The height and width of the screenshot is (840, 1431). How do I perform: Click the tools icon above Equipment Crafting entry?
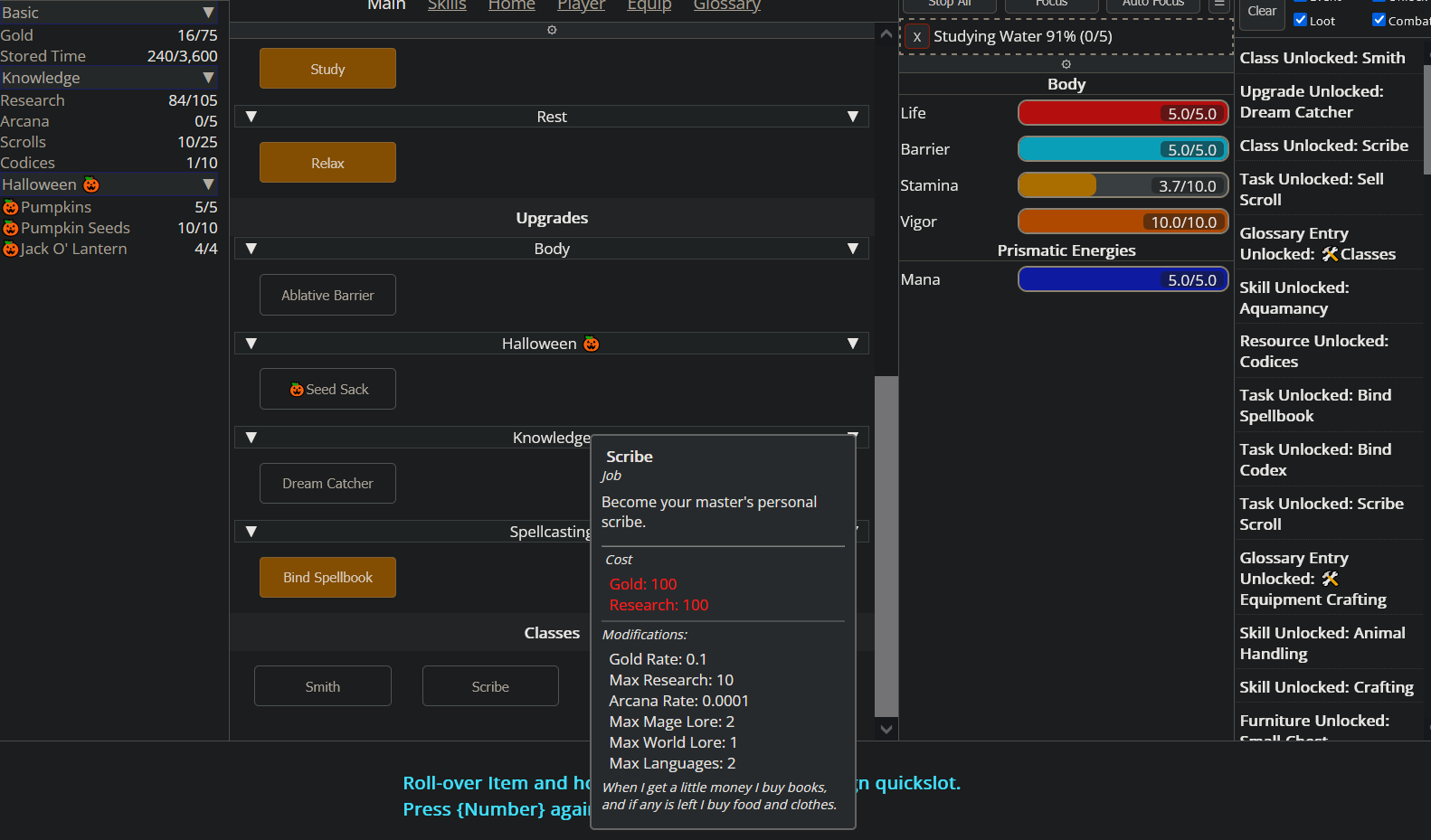(x=1330, y=579)
